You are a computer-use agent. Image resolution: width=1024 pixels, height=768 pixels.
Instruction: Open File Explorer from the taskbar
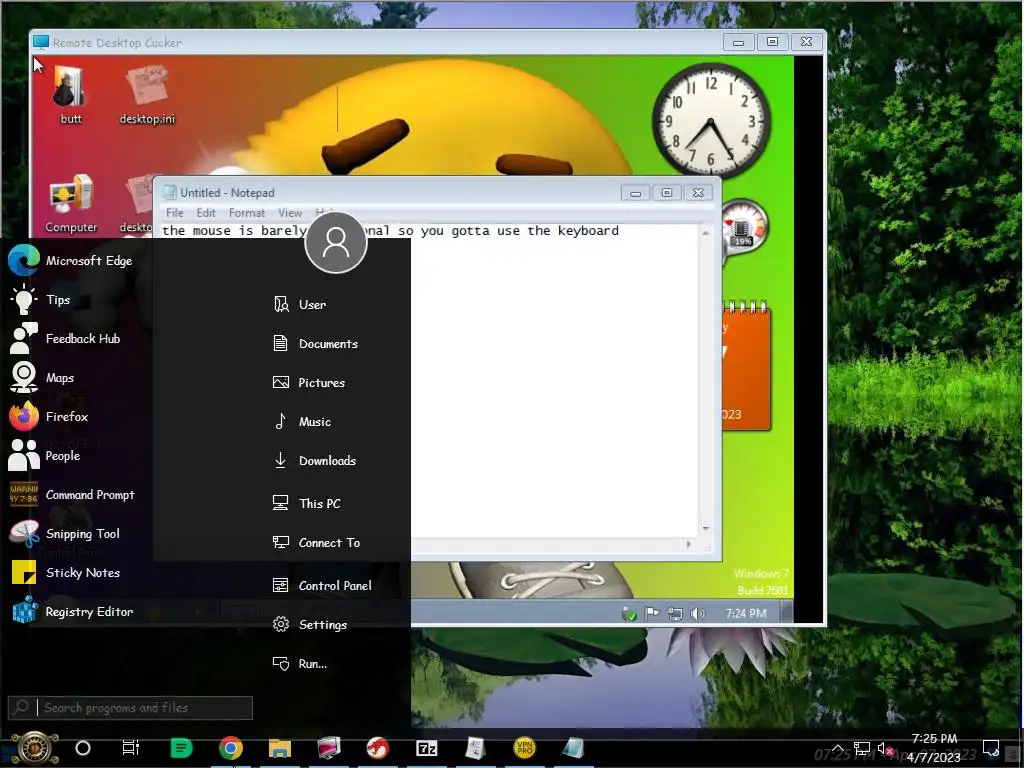(280, 748)
